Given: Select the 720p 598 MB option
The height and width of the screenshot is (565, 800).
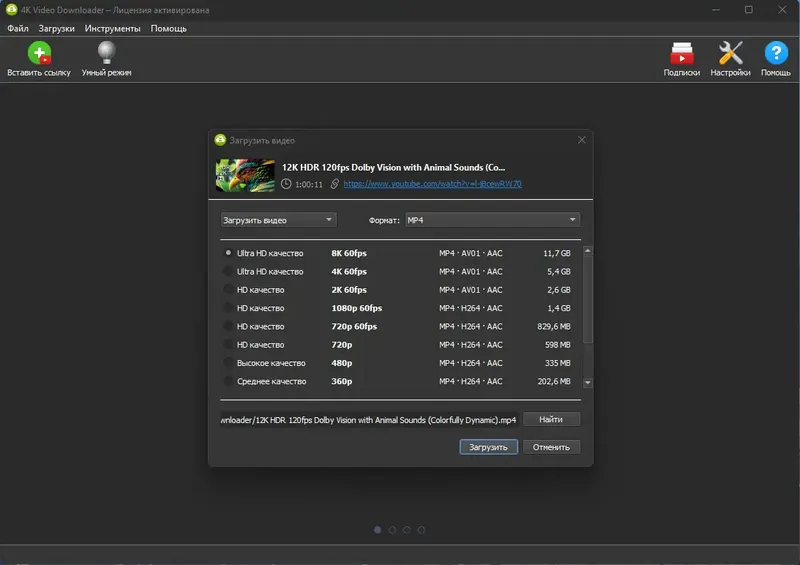Looking at the screenshot, I should (x=228, y=345).
